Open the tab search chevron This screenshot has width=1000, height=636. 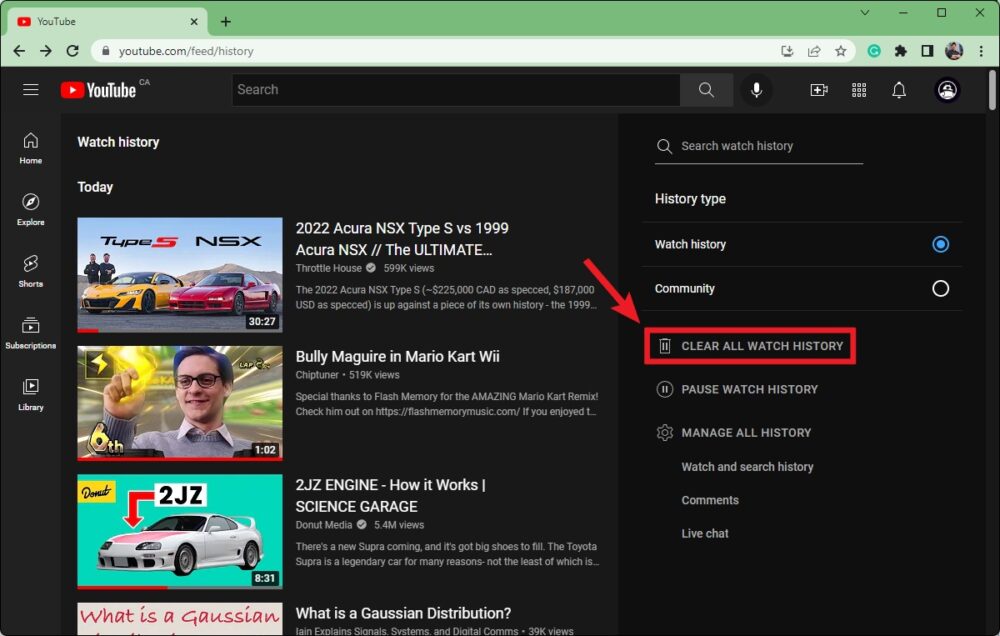pyautogui.click(x=864, y=13)
